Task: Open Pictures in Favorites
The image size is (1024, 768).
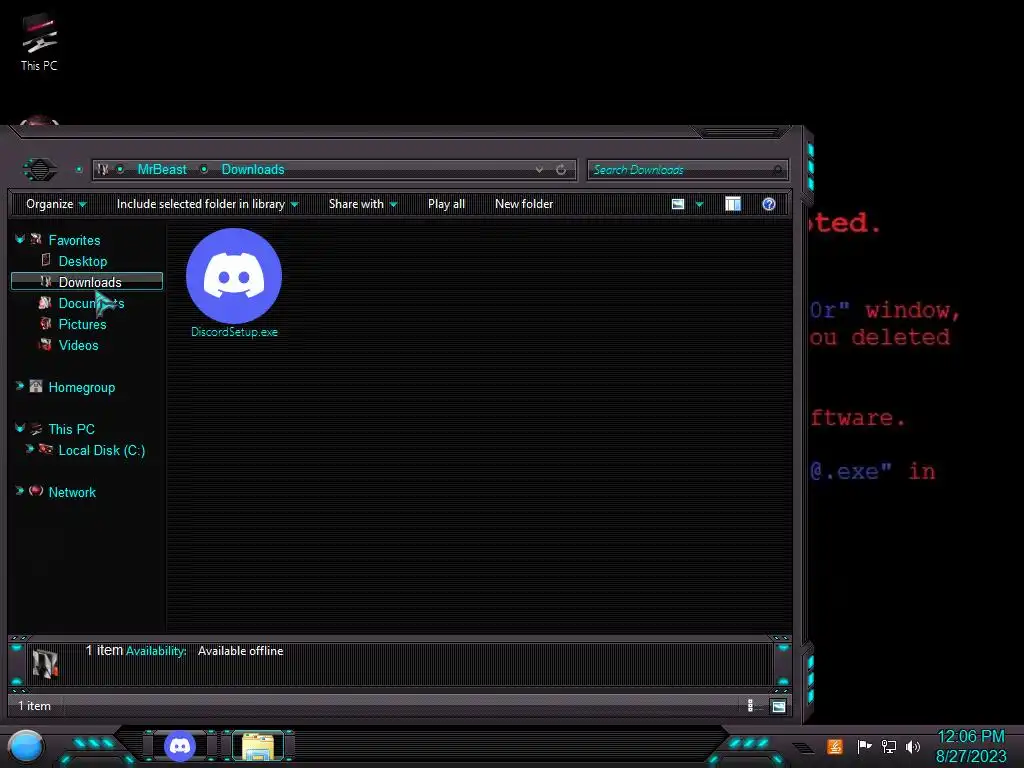Action: click(82, 325)
